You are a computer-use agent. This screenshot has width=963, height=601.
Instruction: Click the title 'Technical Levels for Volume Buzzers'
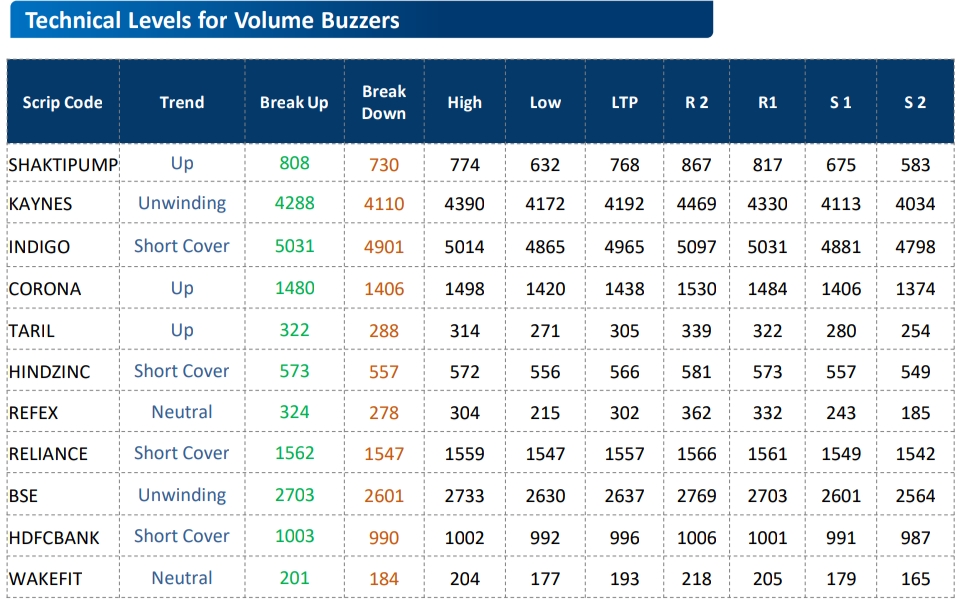coord(212,21)
